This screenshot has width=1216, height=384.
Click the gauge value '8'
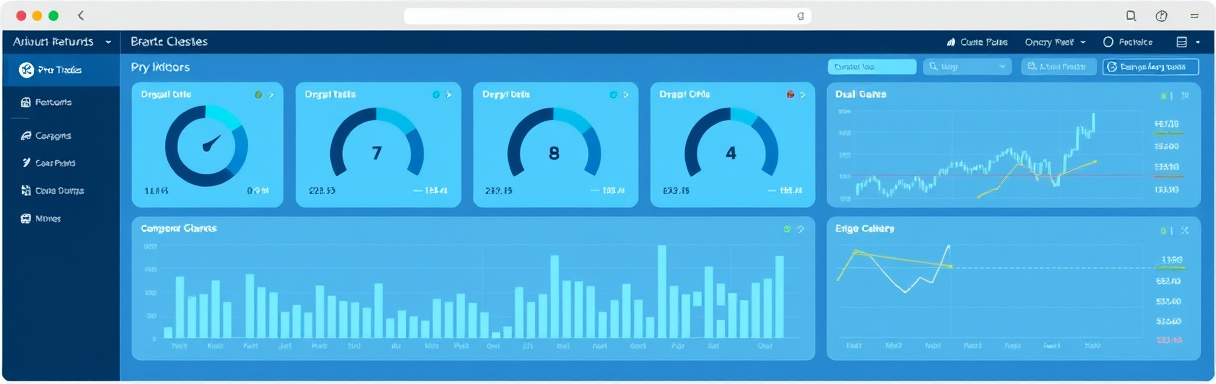click(x=554, y=154)
